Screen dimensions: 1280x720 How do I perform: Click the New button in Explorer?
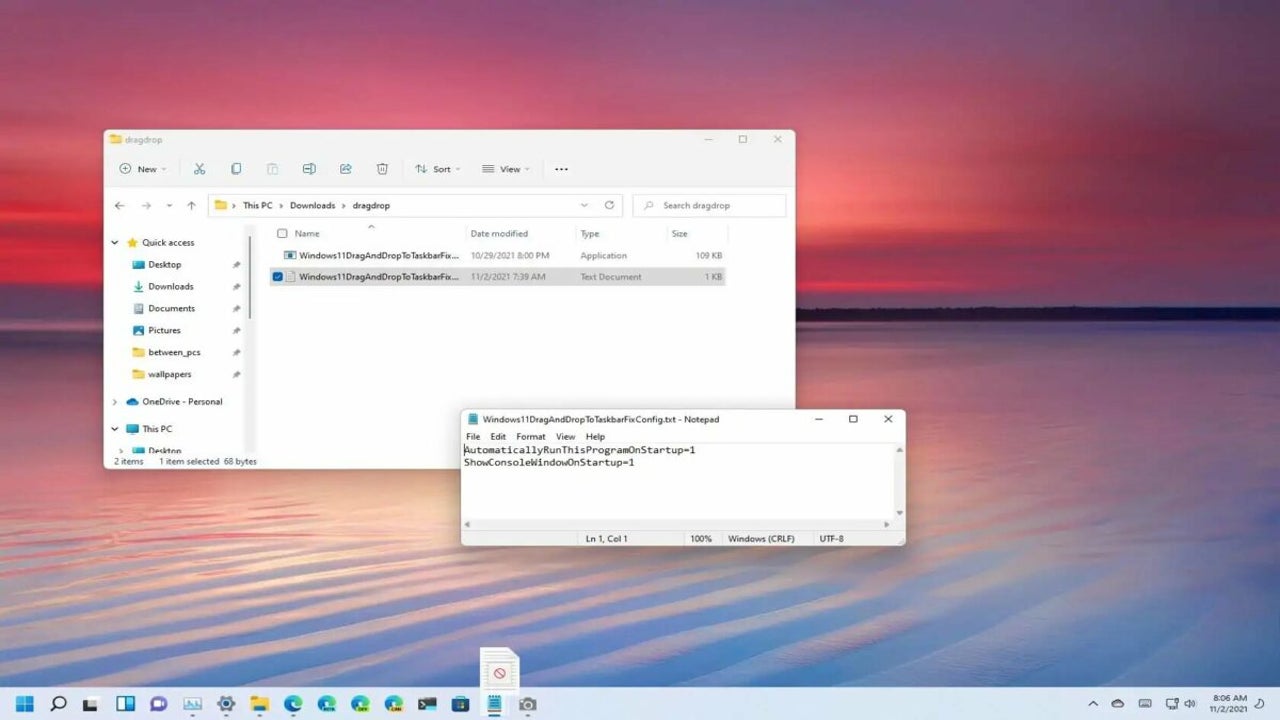point(142,169)
